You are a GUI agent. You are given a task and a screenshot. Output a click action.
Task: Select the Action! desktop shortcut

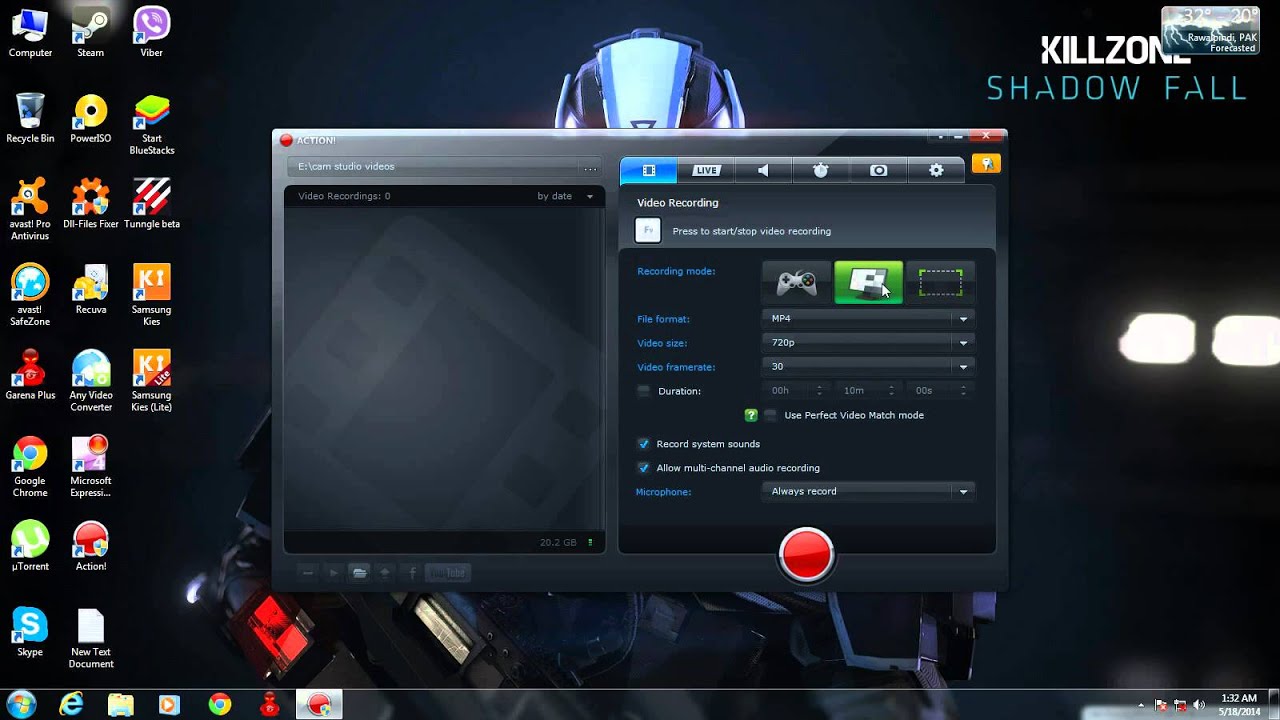(91, 546)
